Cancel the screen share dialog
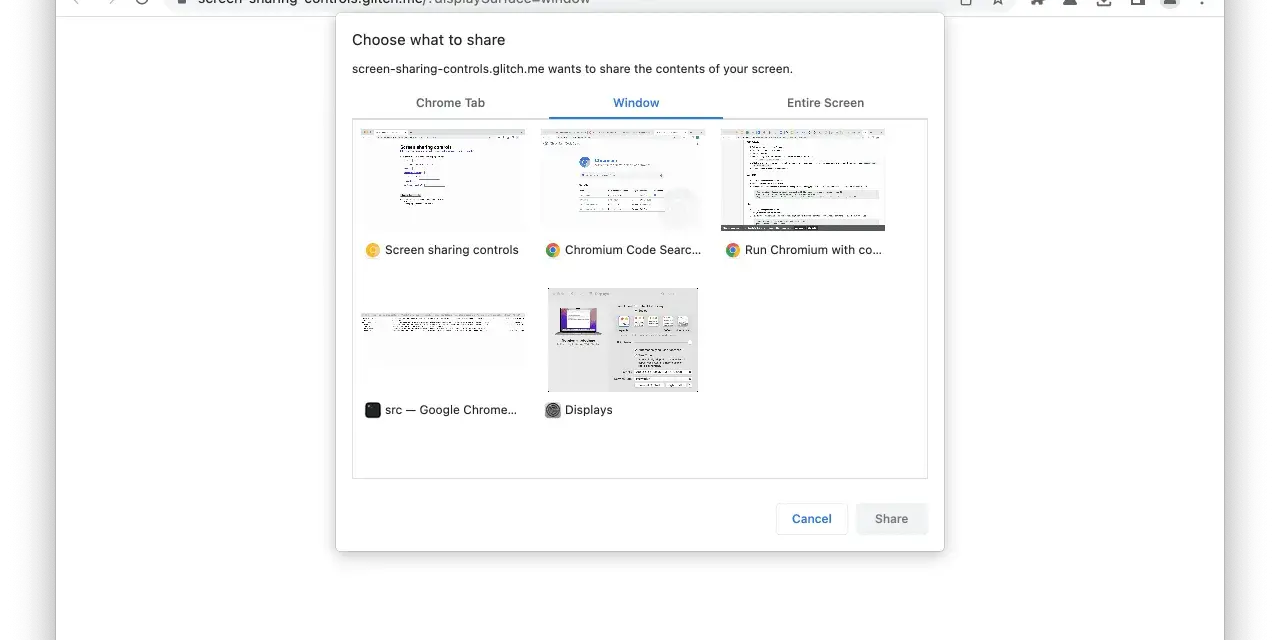The image size is (1280, 640). 812,519
